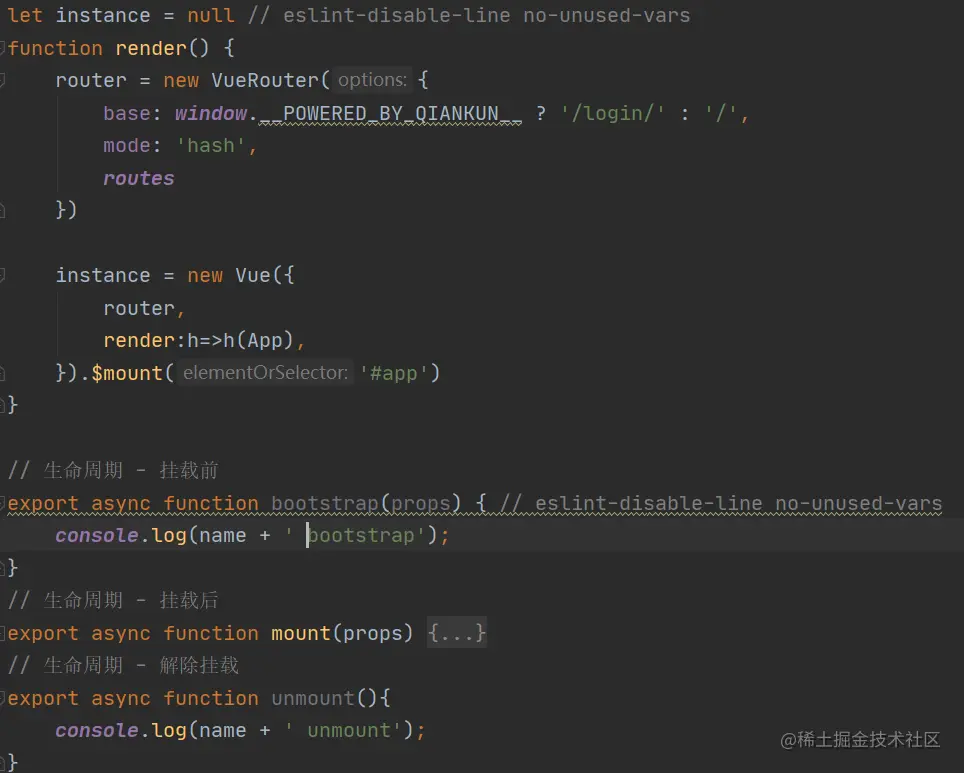Expand mount function using its gutter fold marker

(x=2, y=633)
